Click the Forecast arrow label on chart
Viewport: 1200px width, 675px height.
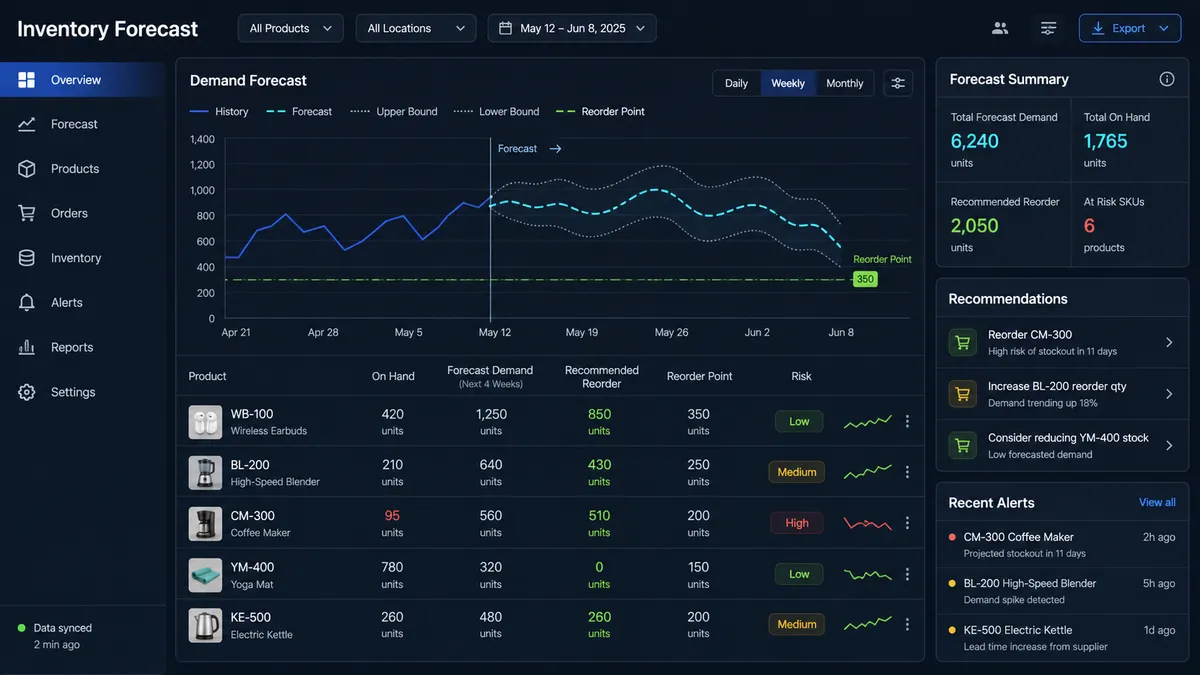click(x=529, y=148)
